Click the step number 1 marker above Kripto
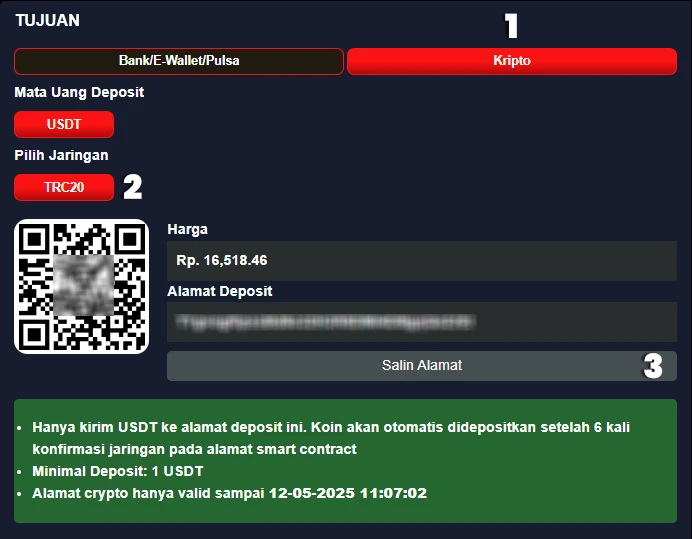This screenshot has width=692, height=539. click(511, 26)
